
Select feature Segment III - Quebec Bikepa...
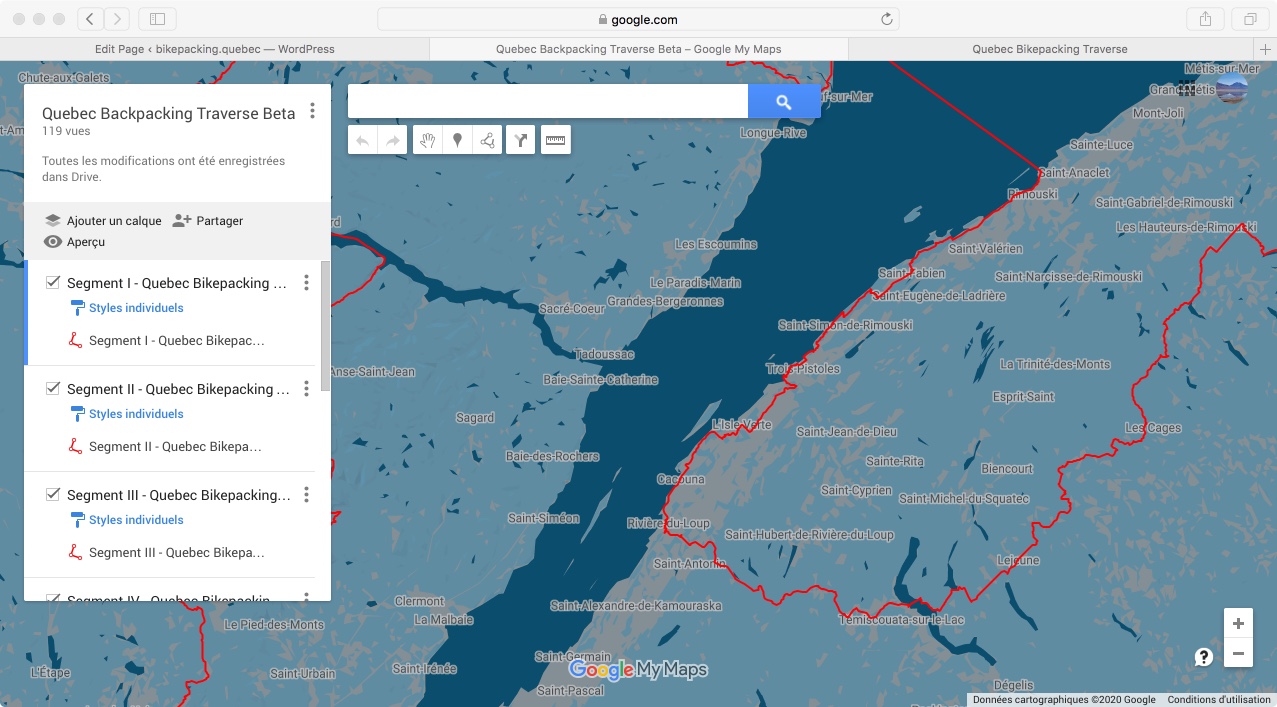(x=177, y=552)
